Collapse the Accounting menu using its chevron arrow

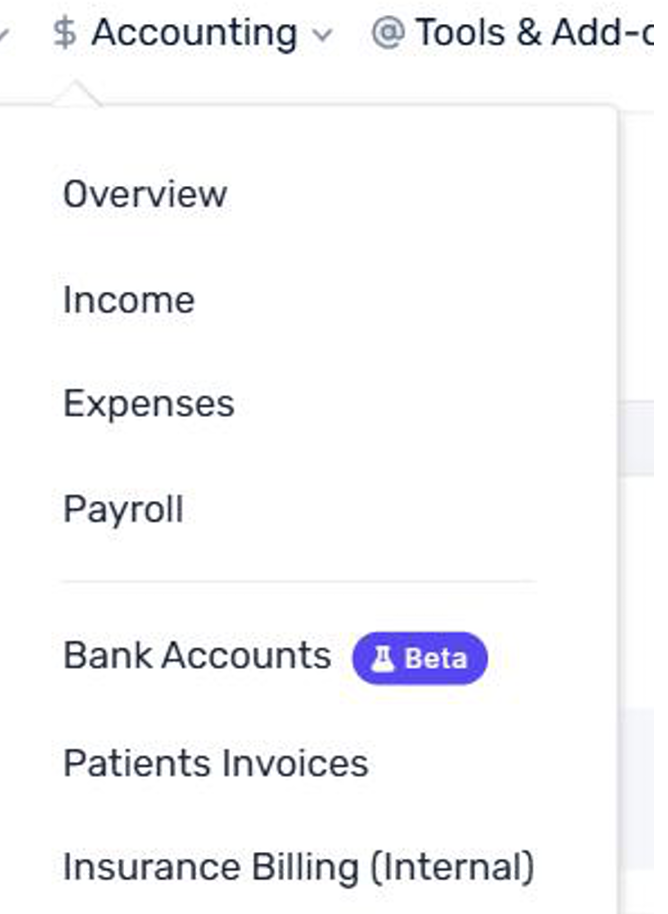[x=322, y=35]
